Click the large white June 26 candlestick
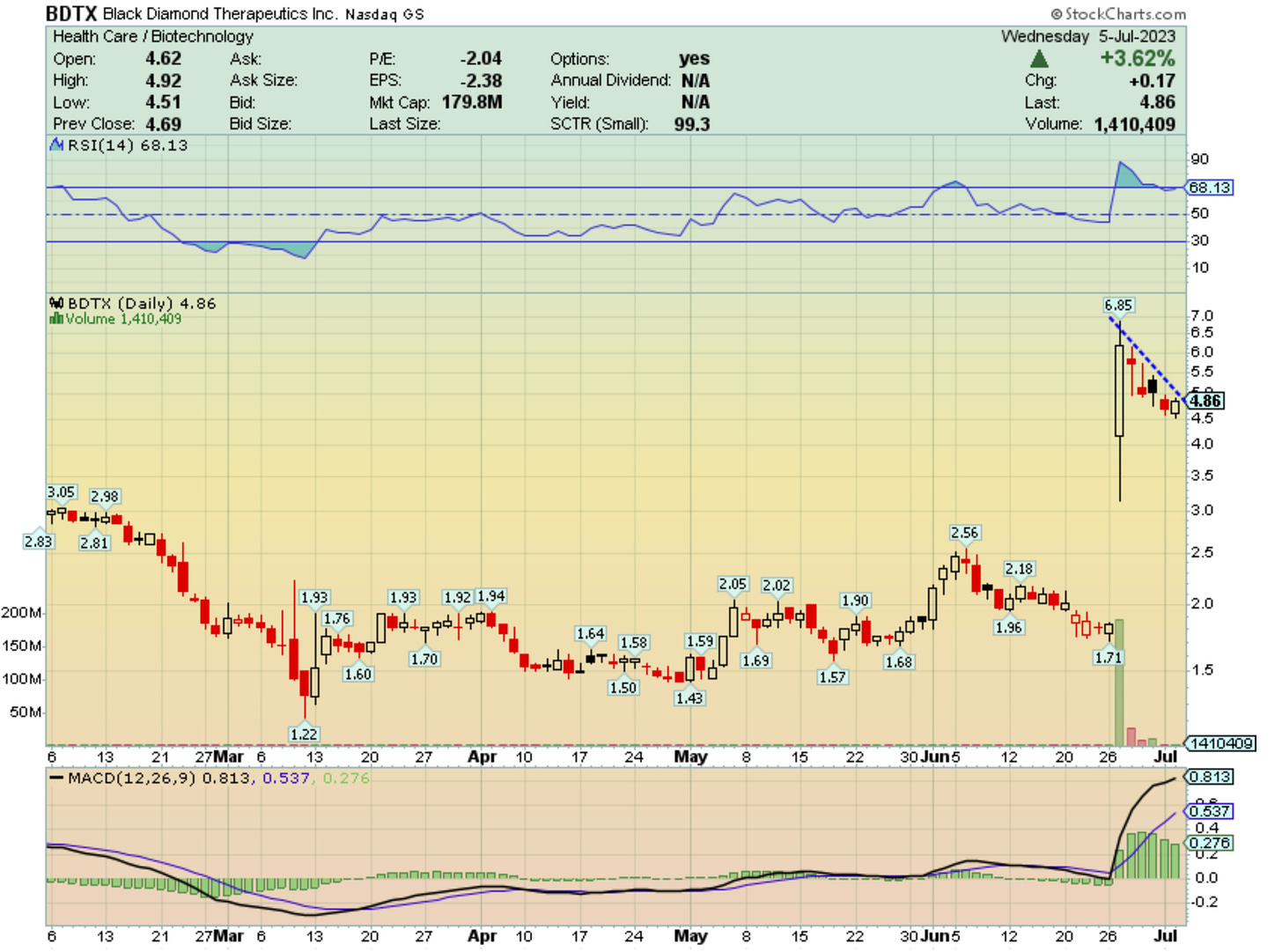 (1119, 390)
